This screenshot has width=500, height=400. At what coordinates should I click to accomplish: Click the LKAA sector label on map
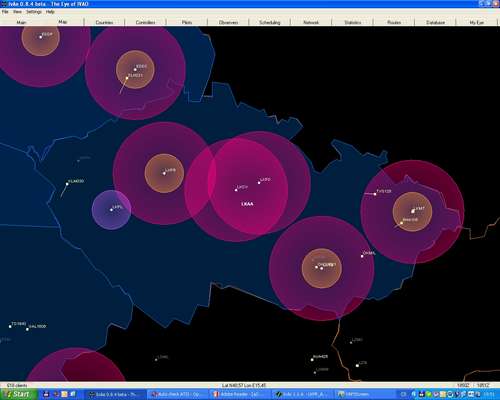(247, 204)
